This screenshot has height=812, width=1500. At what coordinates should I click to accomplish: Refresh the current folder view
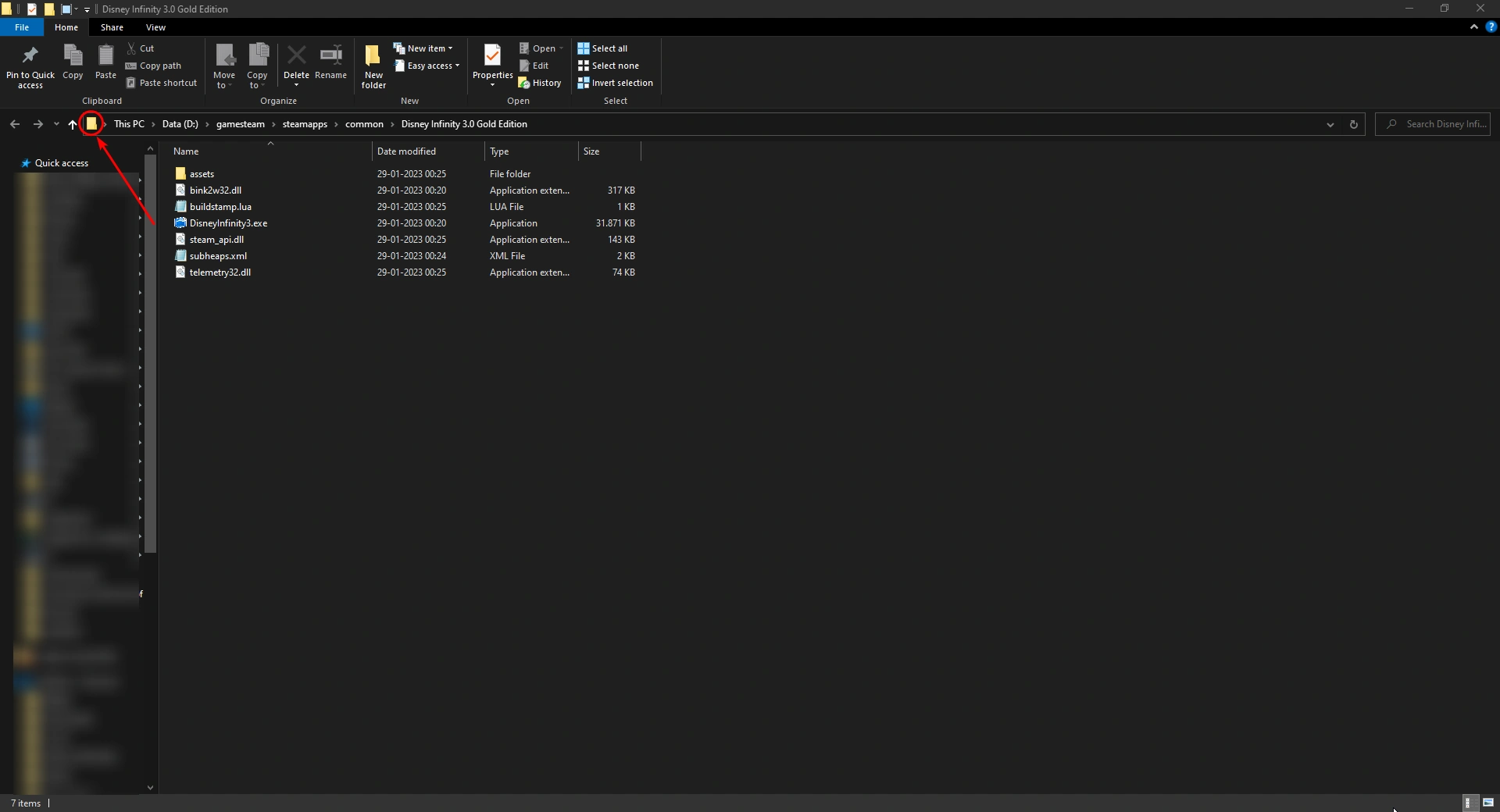1354,124
